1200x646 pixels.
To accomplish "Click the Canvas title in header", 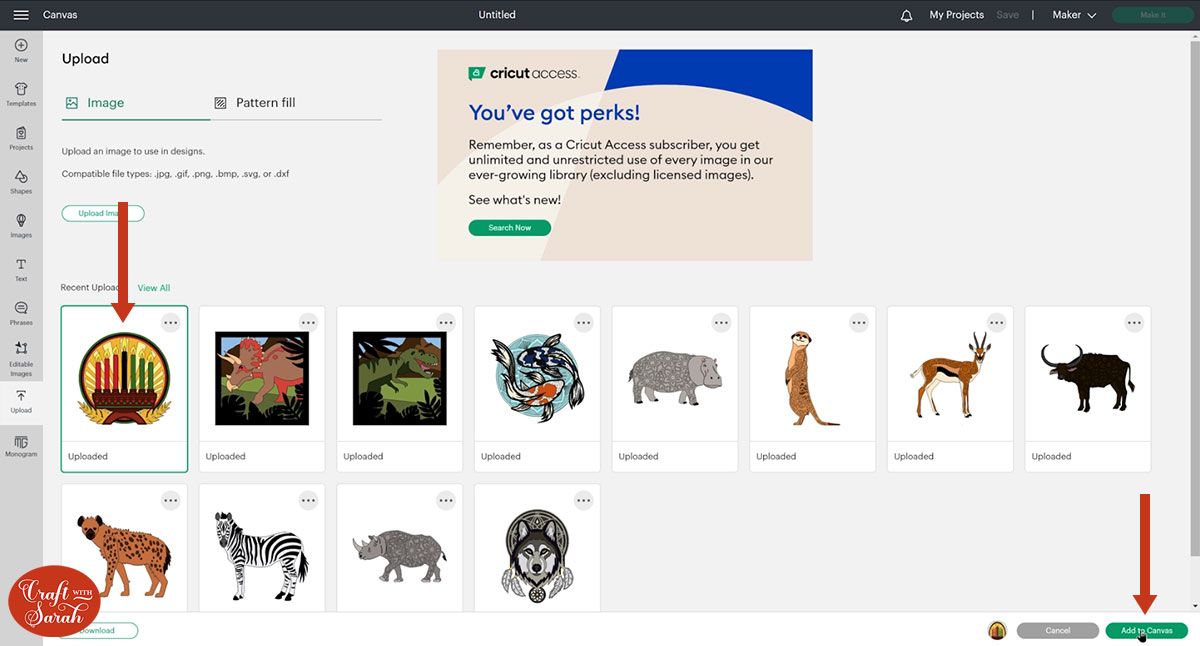I will [x=60, y=15].
